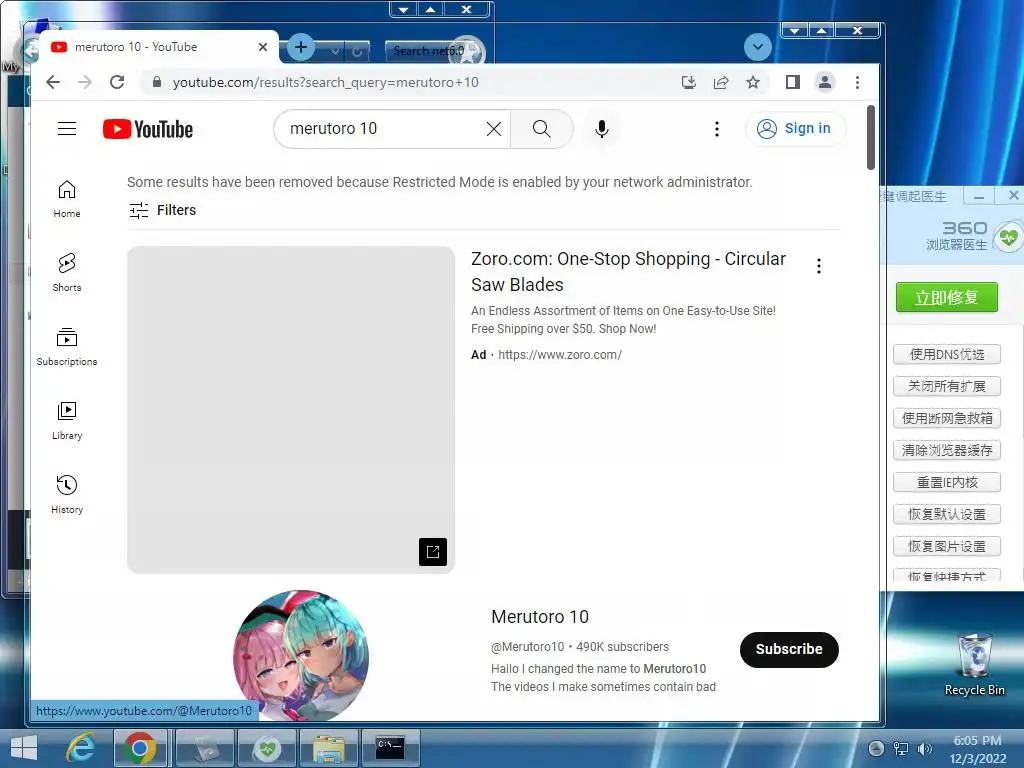This screenshot has height=768, width=1024.
Task: Open the Zoro.com ad title link
Action: pyautogui.click(x=628, y=272)
